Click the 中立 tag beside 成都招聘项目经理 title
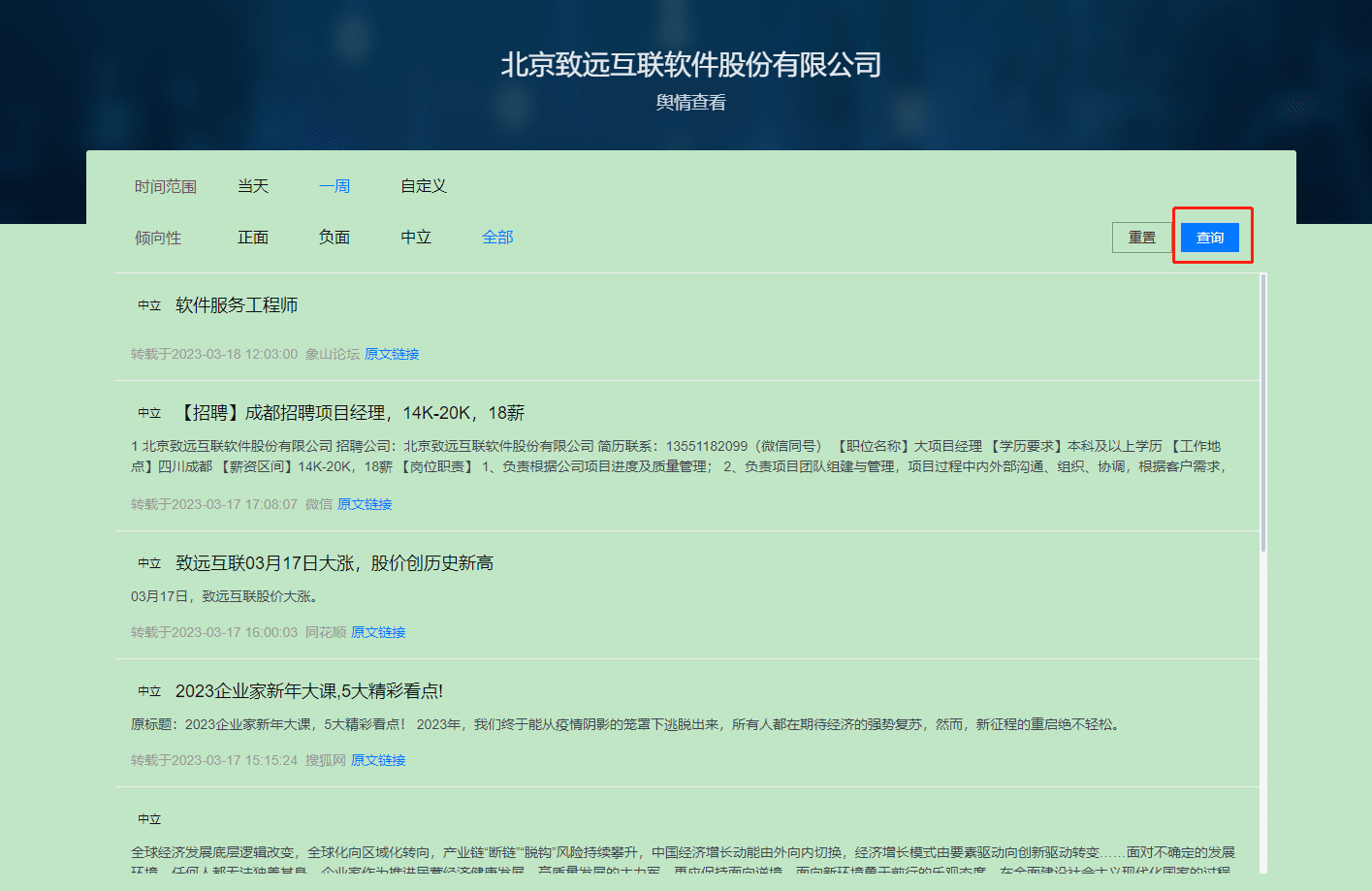Viewport: 1372px width, 891px height. 149,413
